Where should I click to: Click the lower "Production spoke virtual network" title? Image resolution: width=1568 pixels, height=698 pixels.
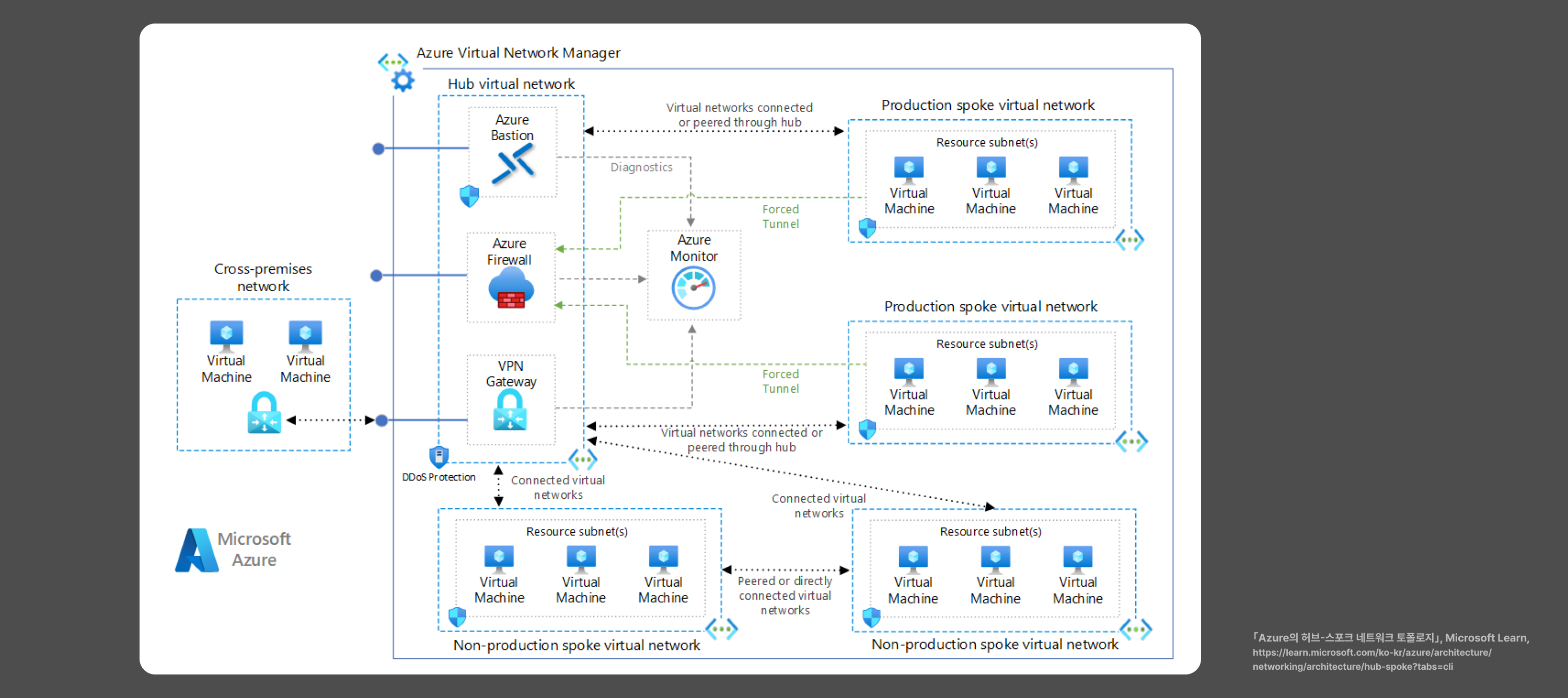click(991, 306)
